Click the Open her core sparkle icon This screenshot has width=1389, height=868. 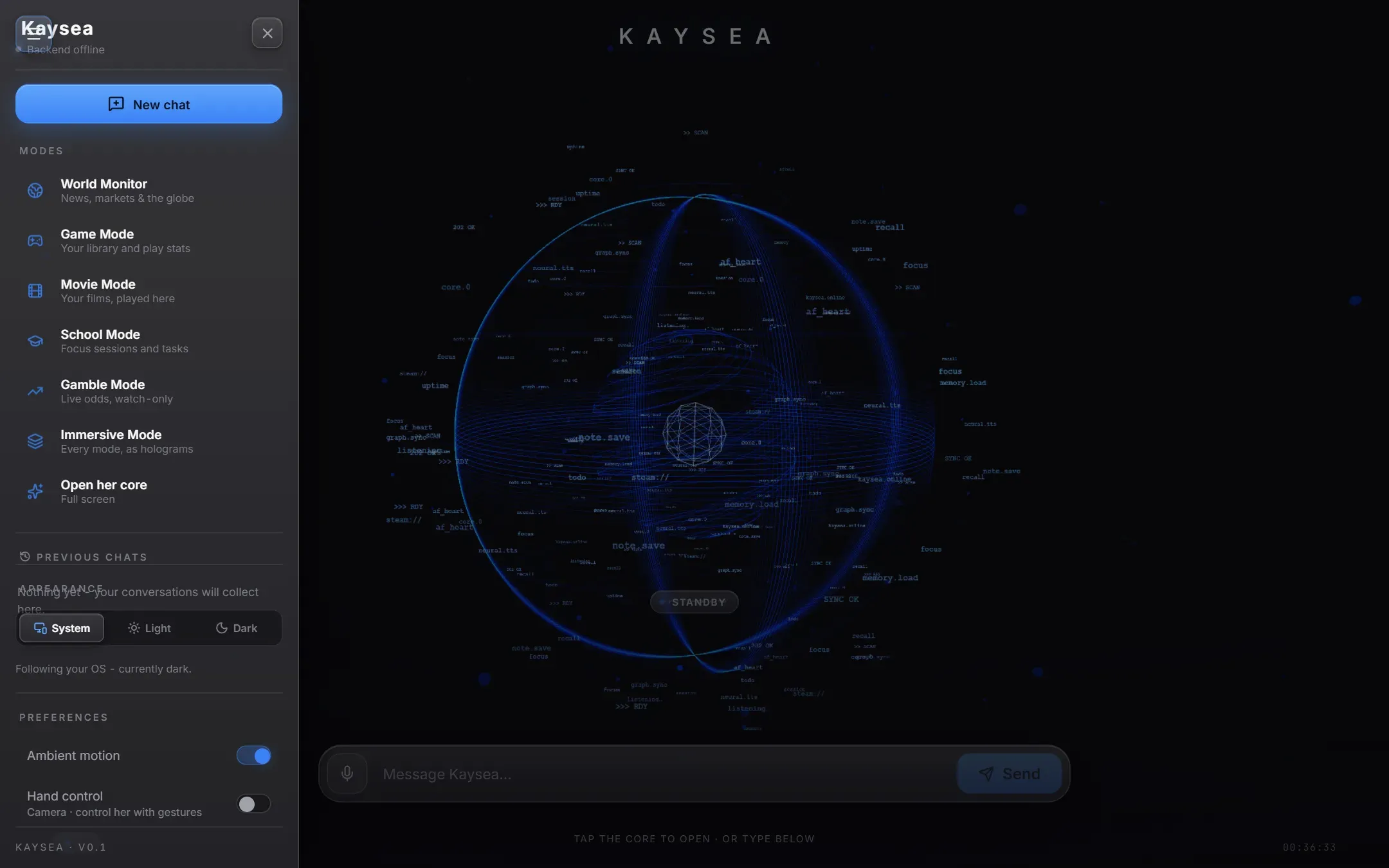coord(35,491)
